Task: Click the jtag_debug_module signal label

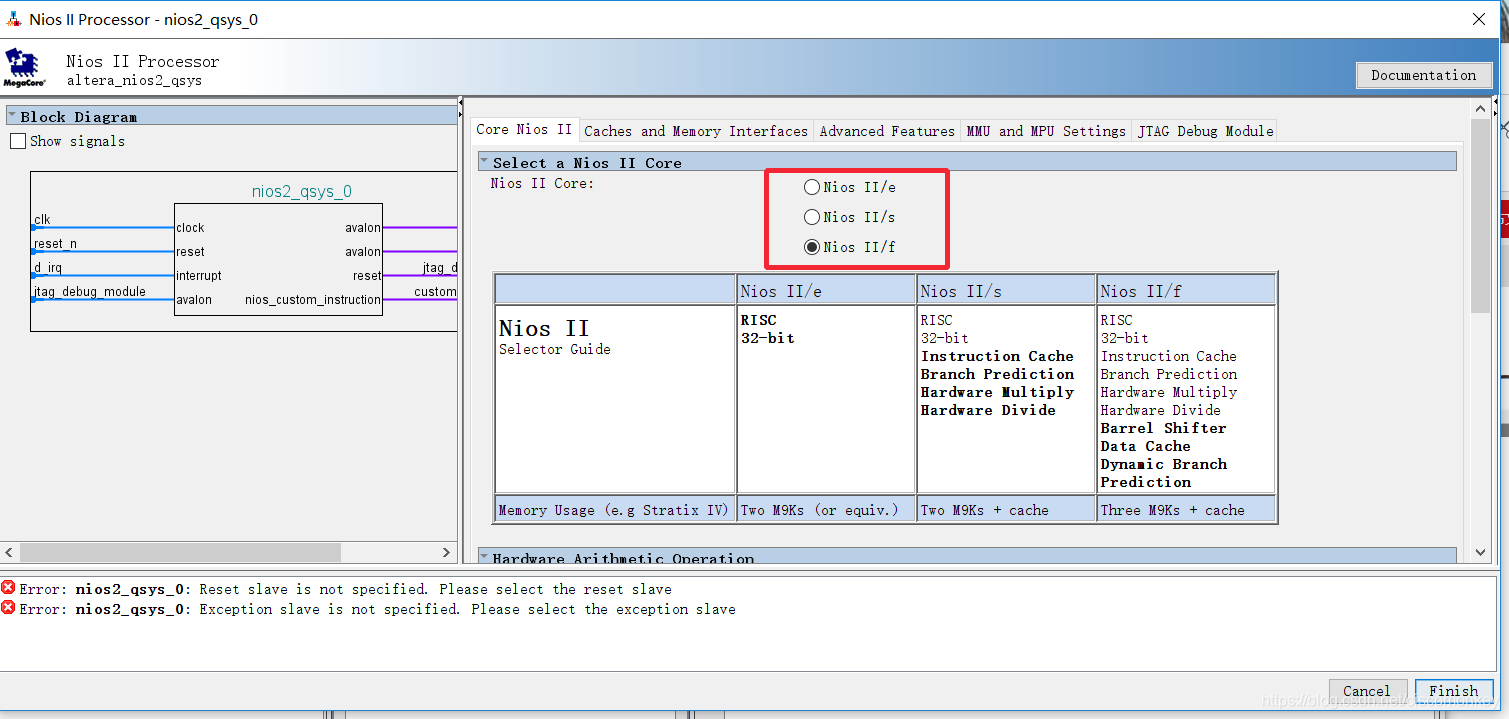Action: (x=90, y=292)
